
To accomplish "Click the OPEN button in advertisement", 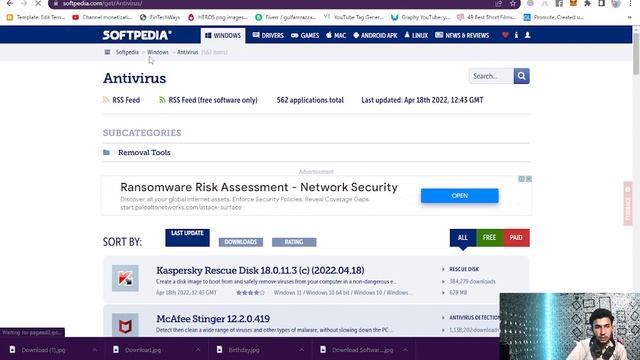I will (460, 196).
